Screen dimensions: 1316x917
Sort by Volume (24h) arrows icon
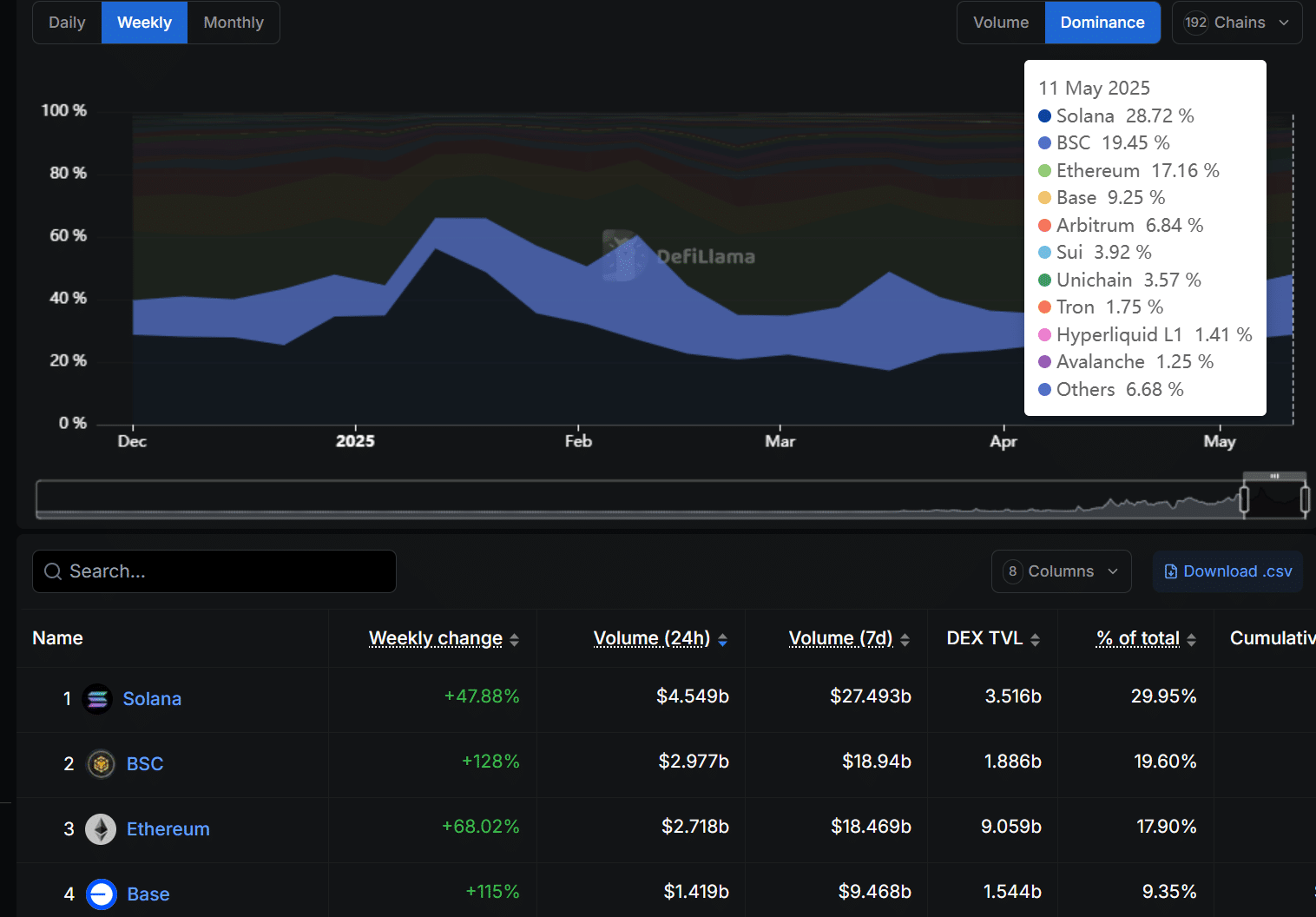(722, 640)
